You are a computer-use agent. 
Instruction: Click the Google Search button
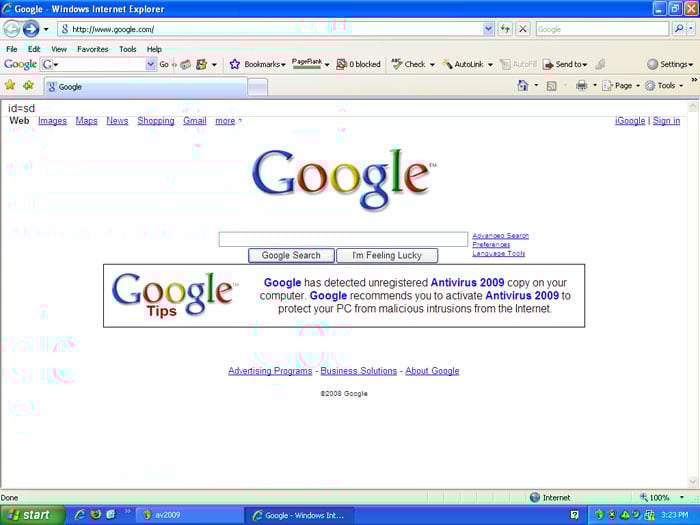[291, 255]
